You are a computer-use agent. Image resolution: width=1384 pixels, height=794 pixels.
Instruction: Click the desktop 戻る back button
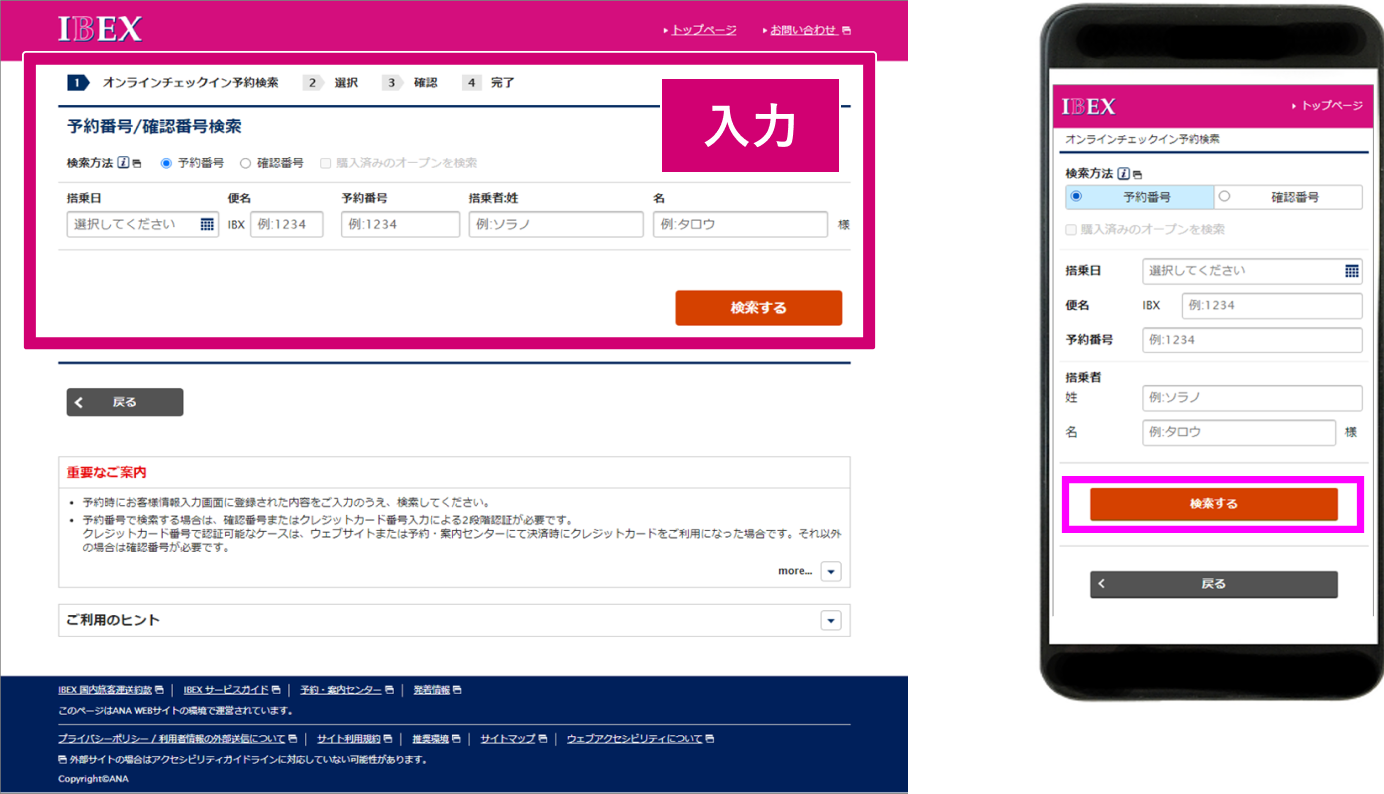click(x=125, y=402)
